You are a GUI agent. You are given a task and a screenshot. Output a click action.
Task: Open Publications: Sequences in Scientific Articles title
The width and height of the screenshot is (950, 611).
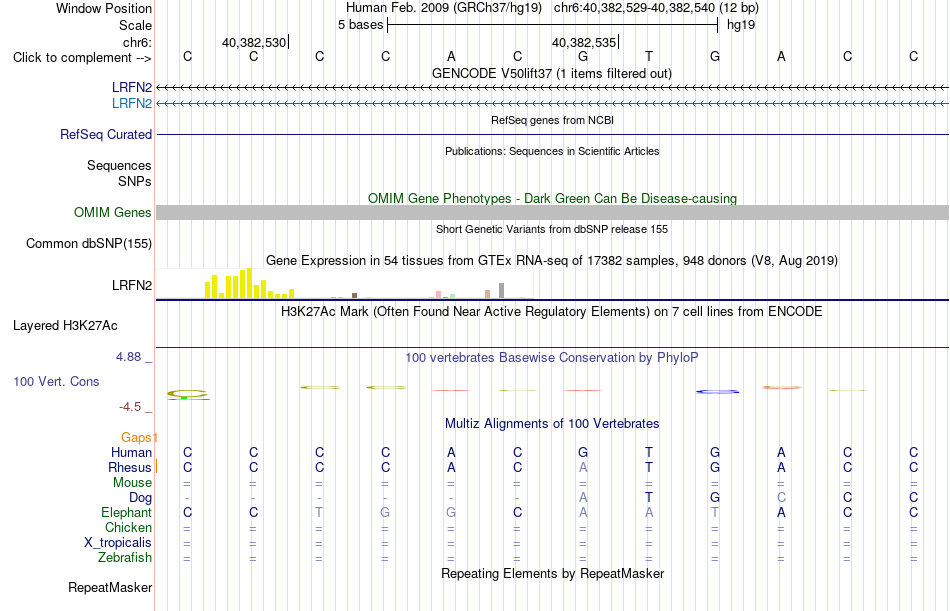click(552, 152)
